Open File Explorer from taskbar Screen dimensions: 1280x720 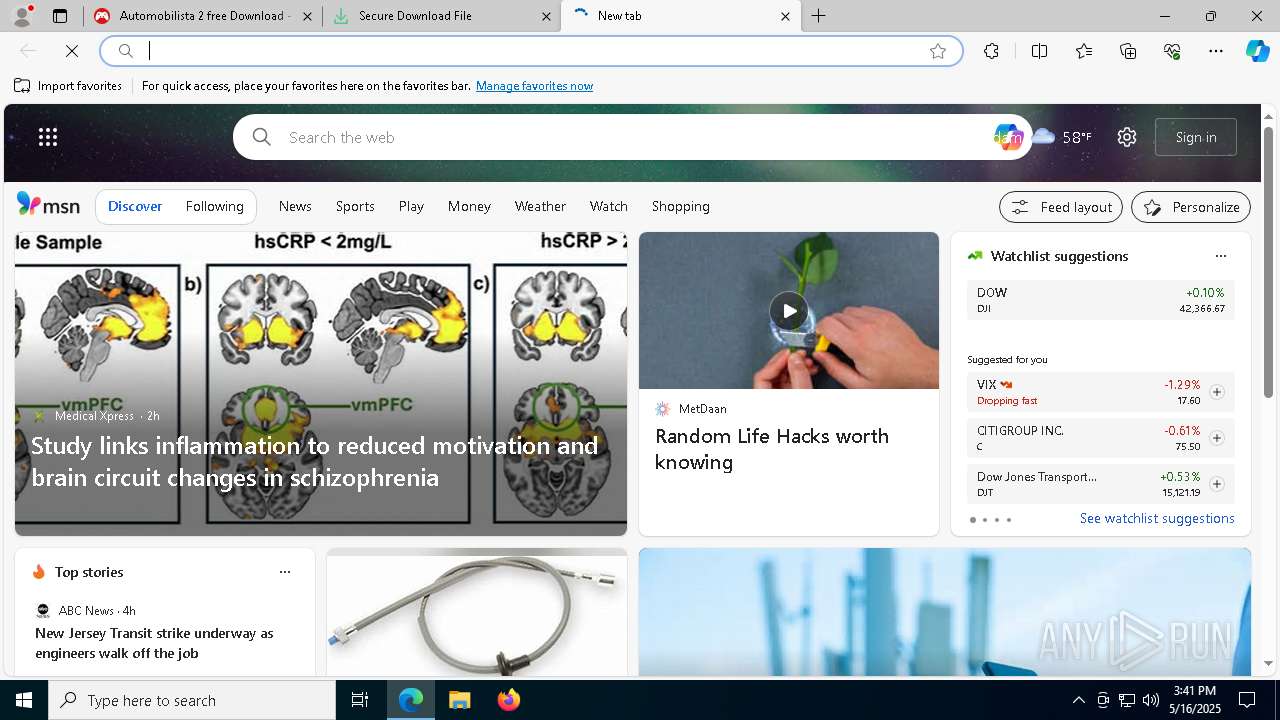pos(459,700)
